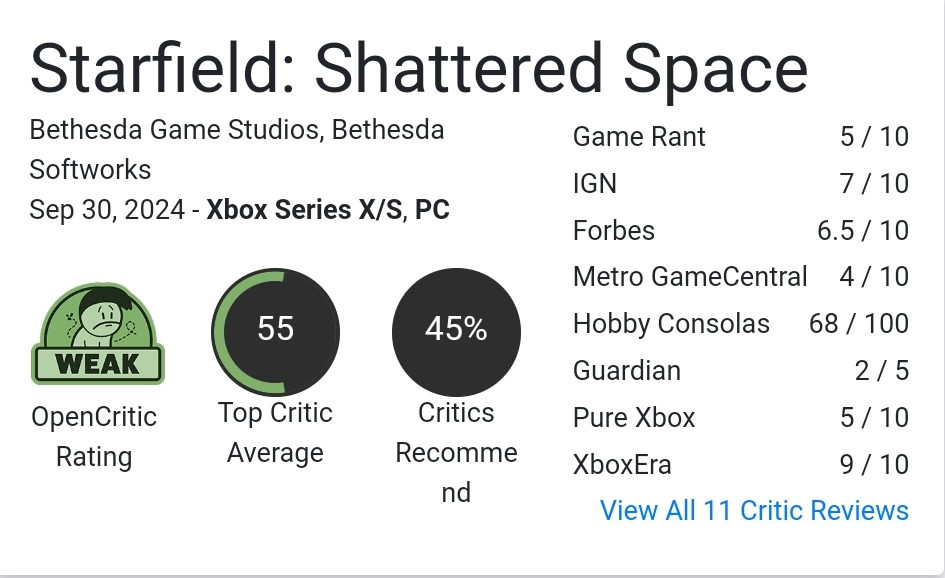Click the 45% Critics Recommend circle
This screenshot has width=945, height=578.
click(x=456, y=330)
